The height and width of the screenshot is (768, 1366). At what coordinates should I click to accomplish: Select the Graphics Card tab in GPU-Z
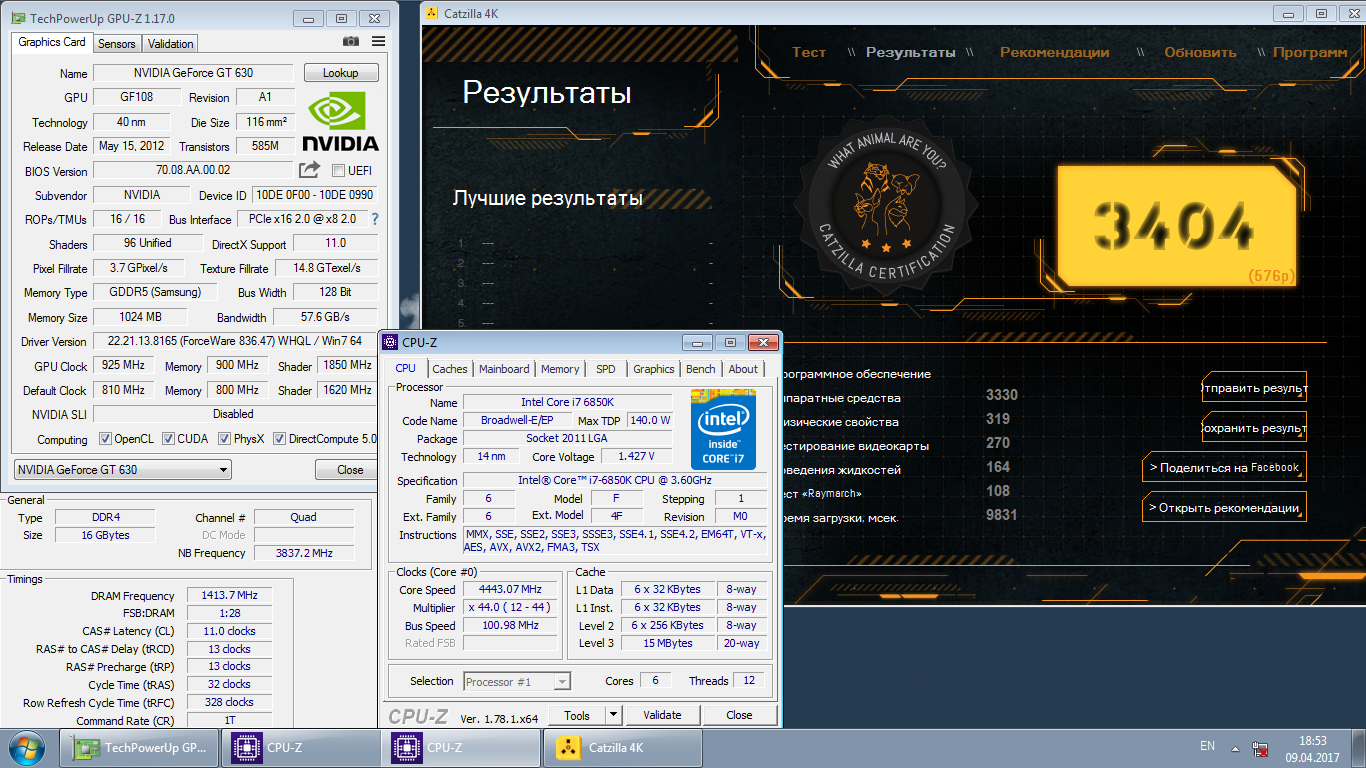(x=52, y=42)
